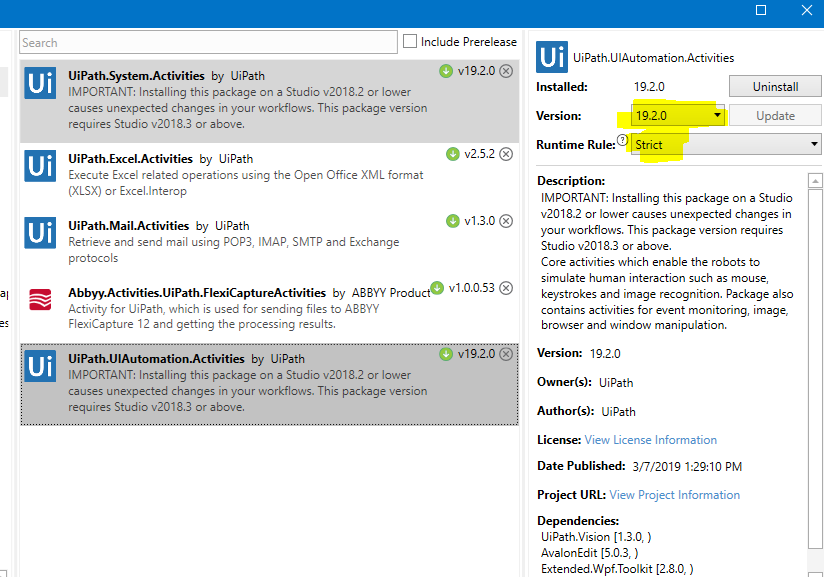Click green download icon next to Mail v1.3.0
Screen dimensions: 824x577
pyautogui.click(x=452, y=221)
